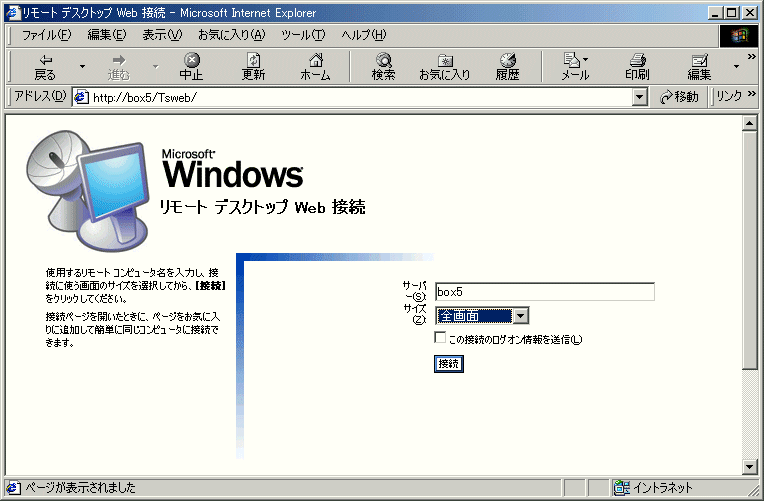Image resolution: width=764 pixels, height=501 pixels.
Task: Click the page icon in address bar
Action: click(x=81, y=97)
